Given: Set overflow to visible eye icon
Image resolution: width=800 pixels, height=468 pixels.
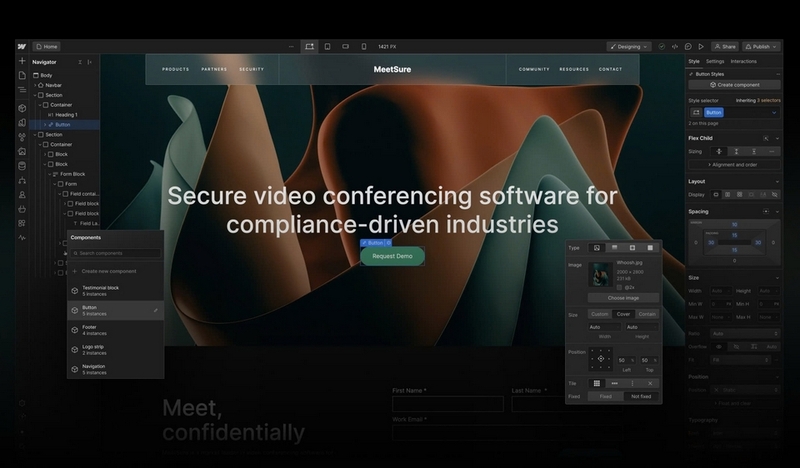Looking at the screenshot, I should click(x=719, y=347).
